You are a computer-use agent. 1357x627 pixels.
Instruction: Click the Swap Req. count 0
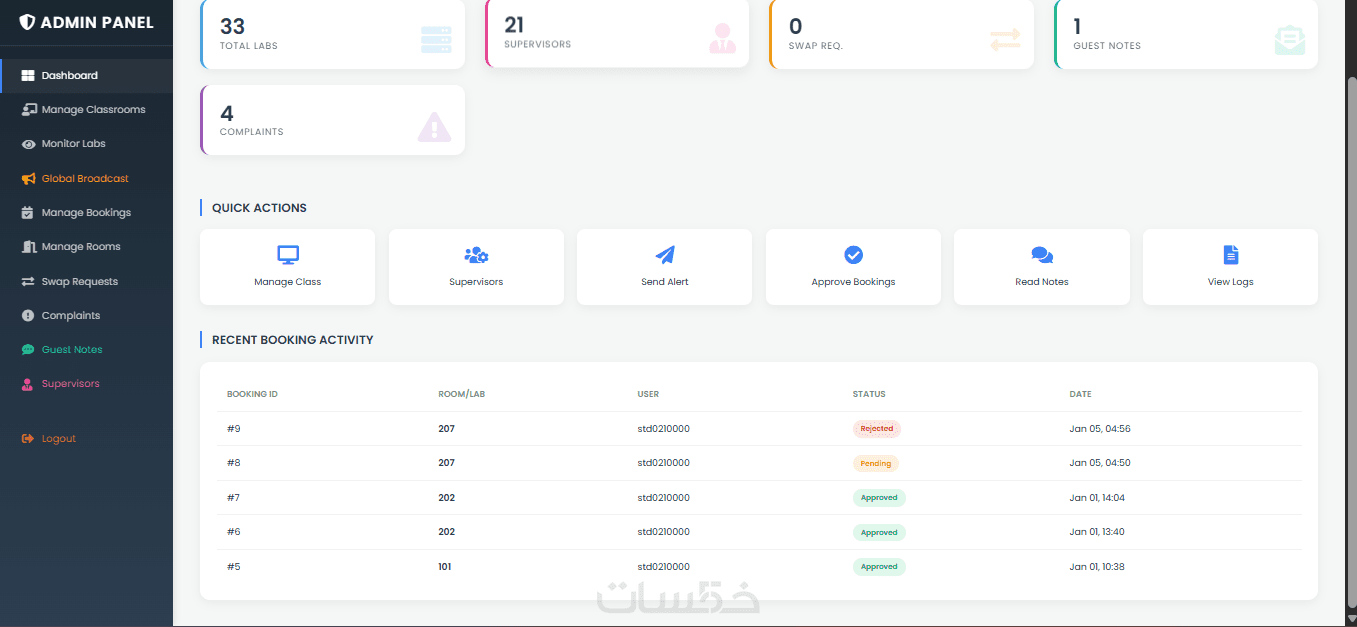(x=796, y=27)
